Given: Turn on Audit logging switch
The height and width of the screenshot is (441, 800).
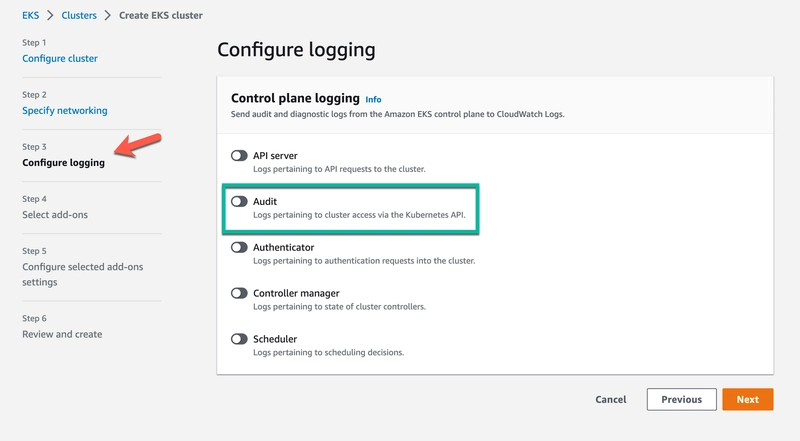Looking at the screenshot, I should (239, 201).
